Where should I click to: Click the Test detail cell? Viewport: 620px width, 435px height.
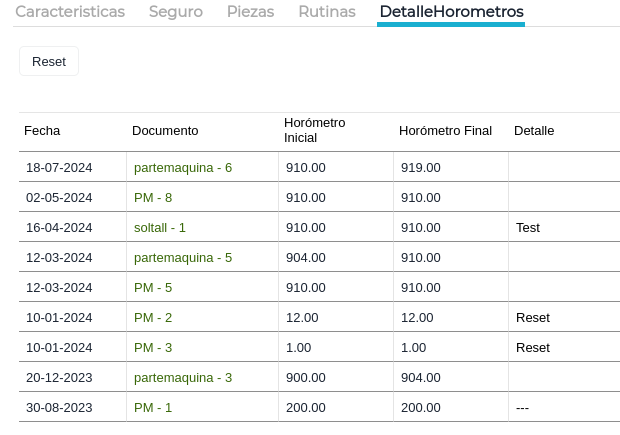[x=528, y=227]
